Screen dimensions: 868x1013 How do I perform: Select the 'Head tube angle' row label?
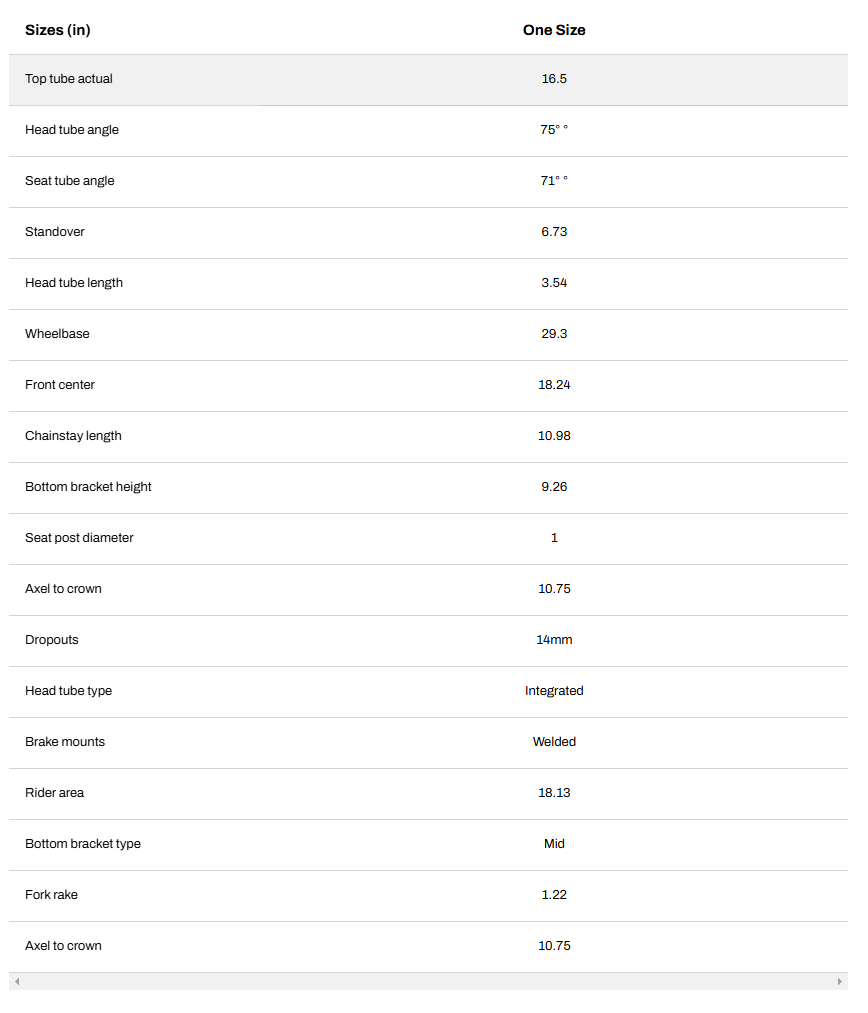pyautogui.click(x=72, y=130)
